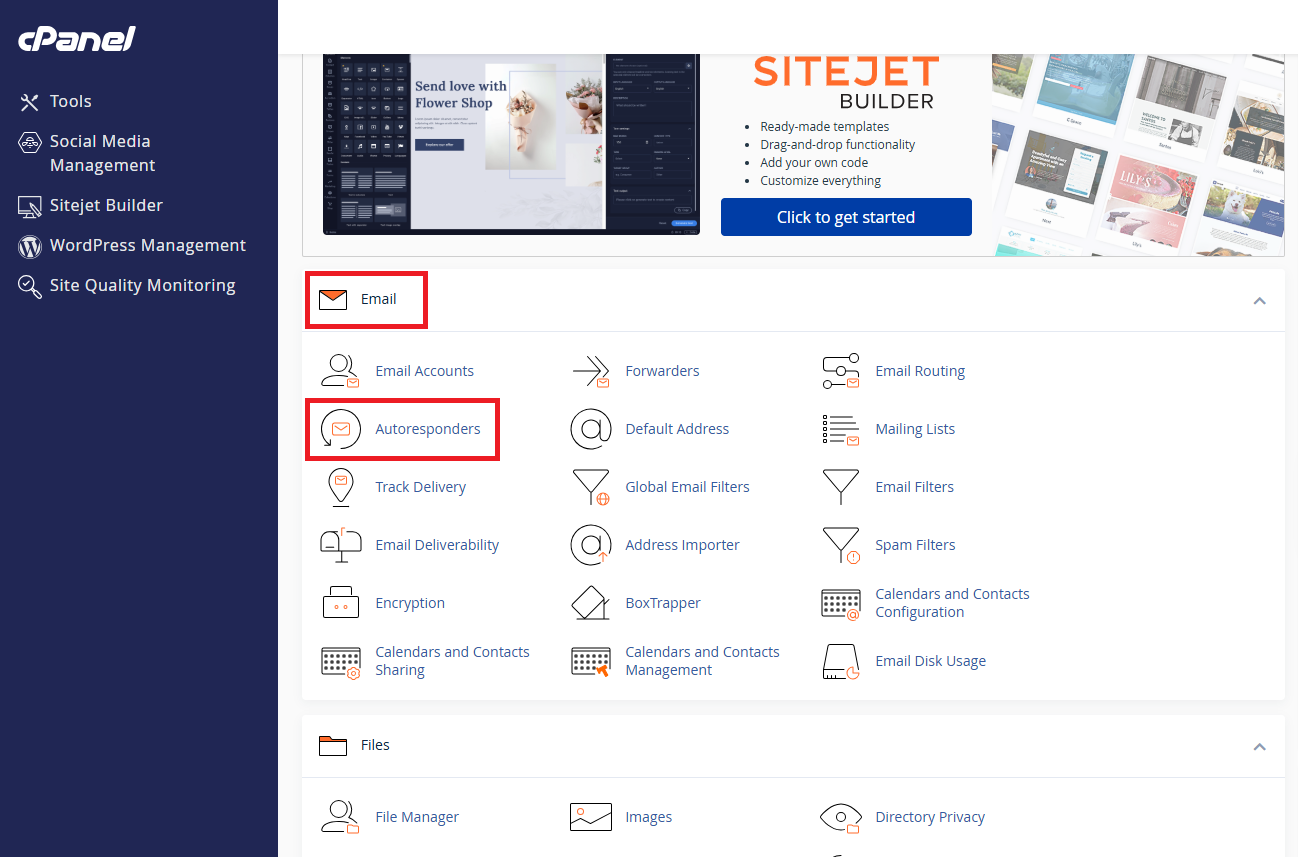The width and height of the screenshot is (1298, 857).
Task: Click the Calendars and Contacts Management icon
Action: pyautogui.click(x=591, y=661)
